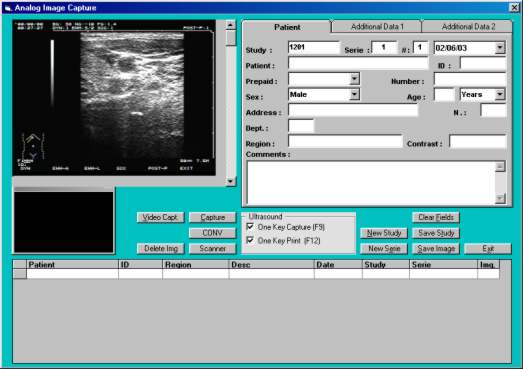Open the Sex dropdown showing Male
The width and height of the screenshot is (523, 369).
click(355, 94)
